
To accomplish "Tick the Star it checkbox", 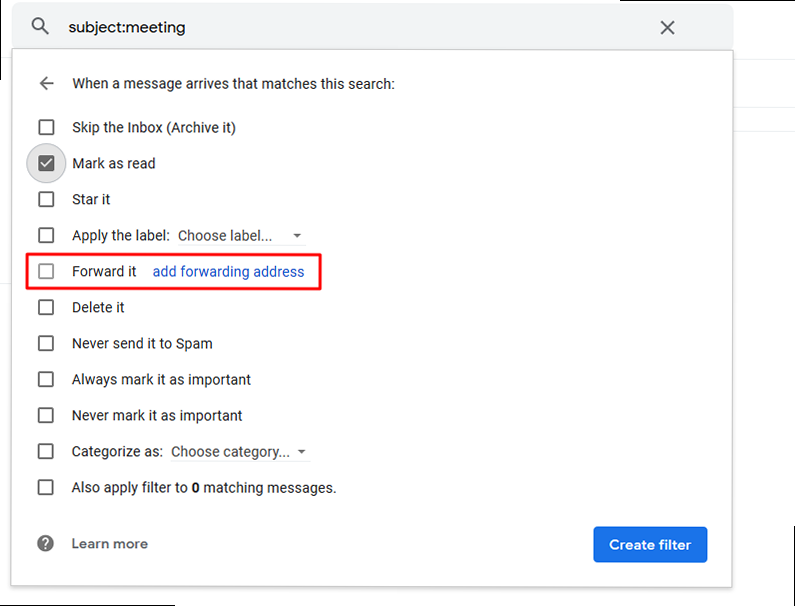I will point(46,200).
